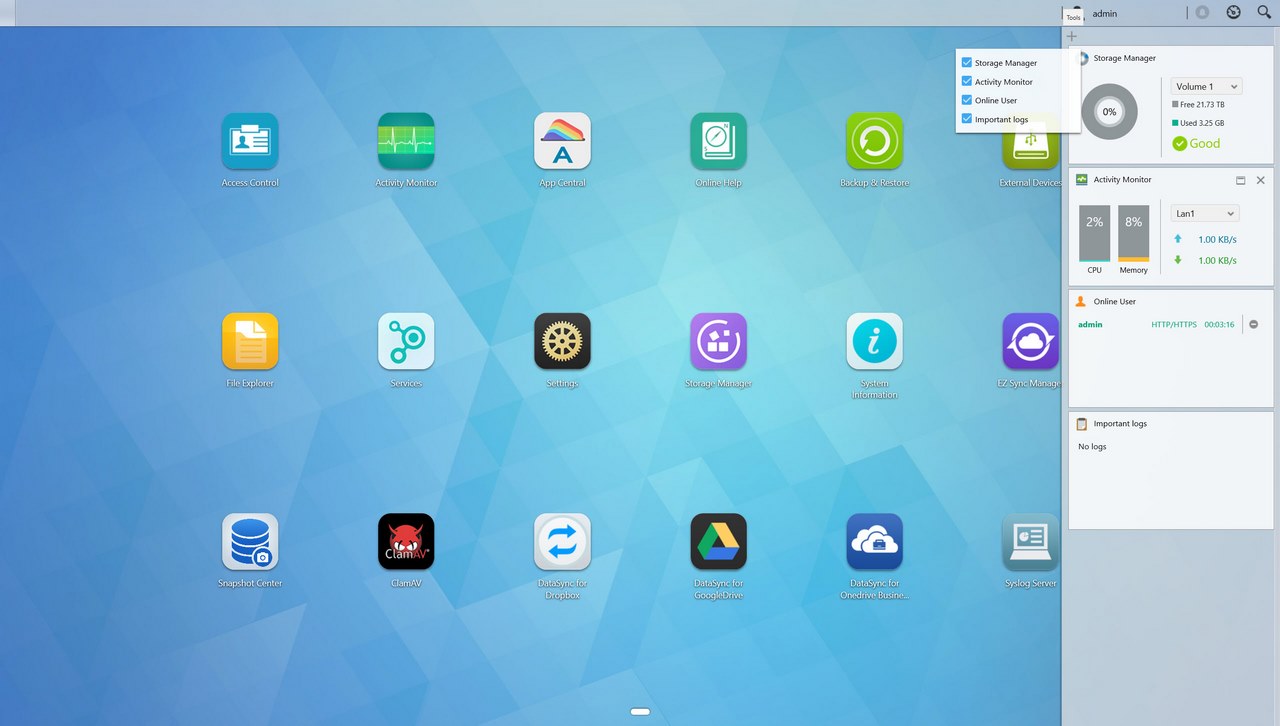
Task: Open Storage Manager desktop icon
Action: click(x=718, y=341)
